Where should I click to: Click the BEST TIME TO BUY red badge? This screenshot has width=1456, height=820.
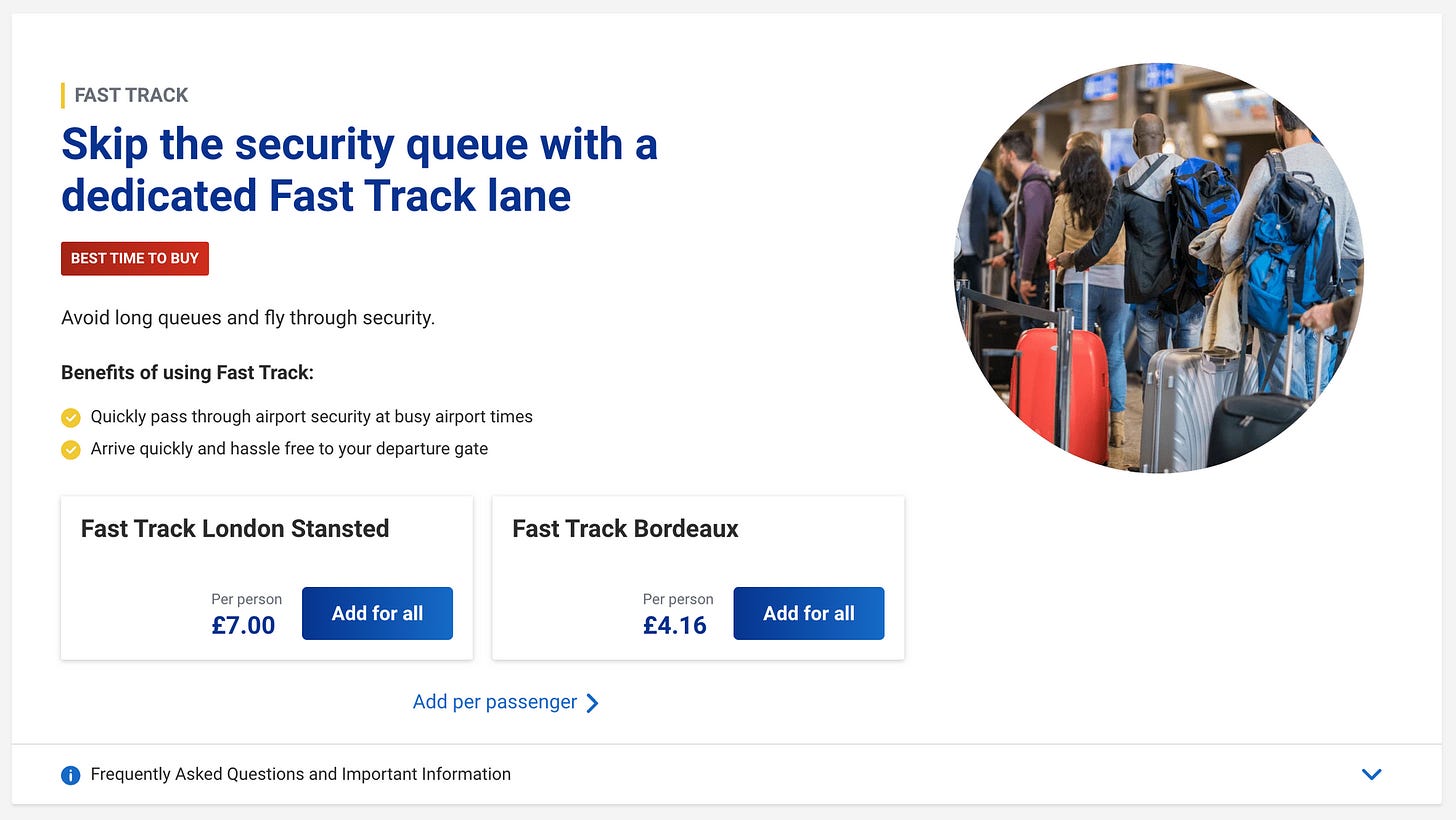(x=134, y=258)
